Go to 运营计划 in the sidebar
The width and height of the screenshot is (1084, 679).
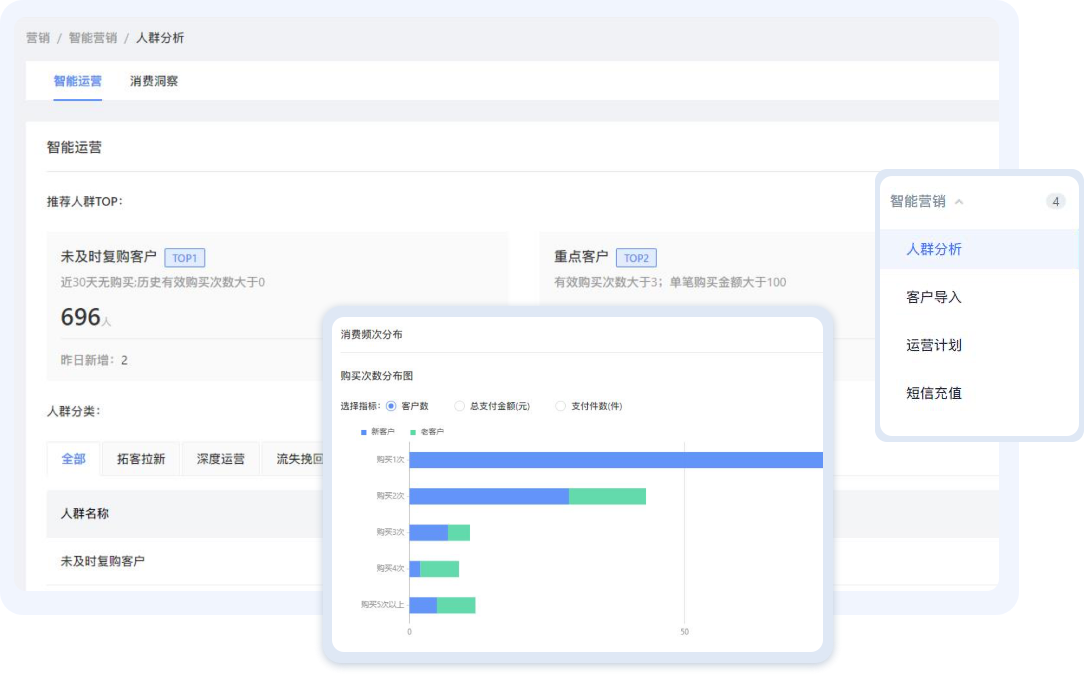click(933, 345)
